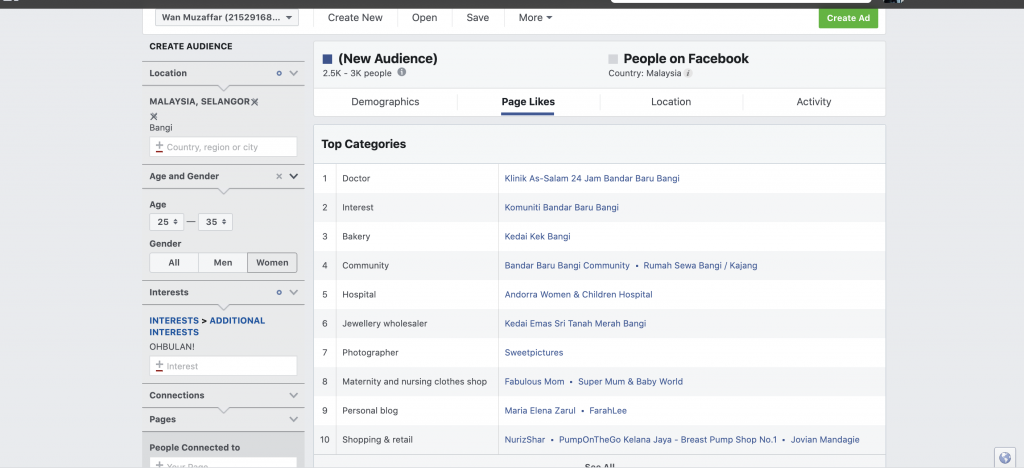The width and height of the screenshot is (1024, 468).
Task: Open Kedai Kek Bangi link
Action: tap(537, 236)
